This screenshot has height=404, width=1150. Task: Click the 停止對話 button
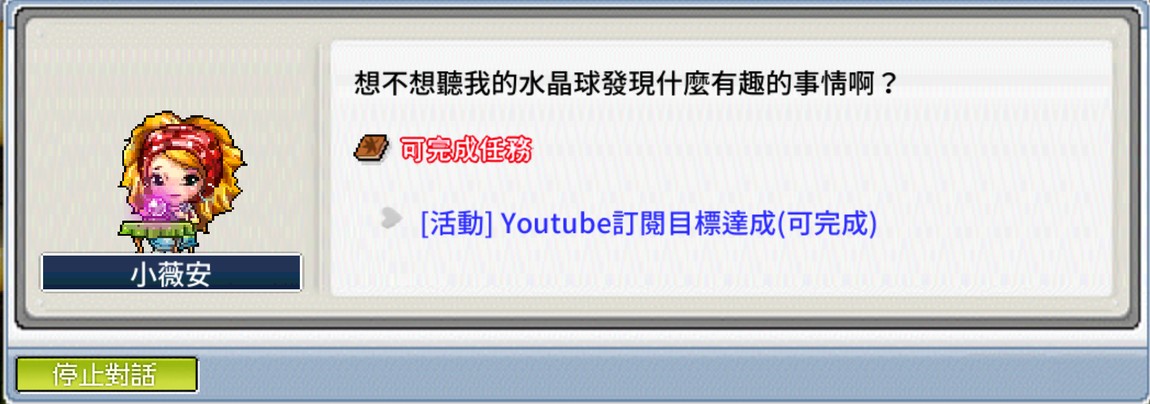107,375
